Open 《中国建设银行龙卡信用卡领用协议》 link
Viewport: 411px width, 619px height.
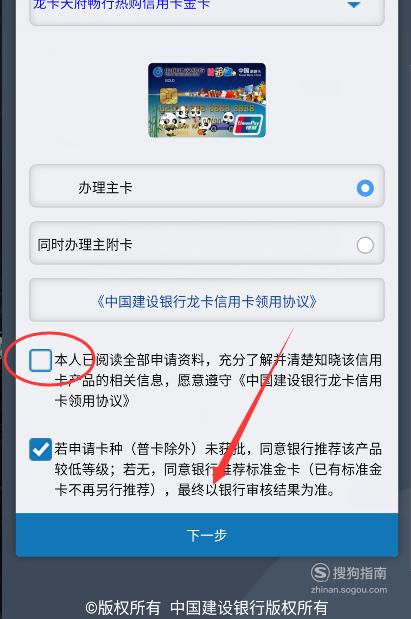pyautogui.click(x=207, y=302)
